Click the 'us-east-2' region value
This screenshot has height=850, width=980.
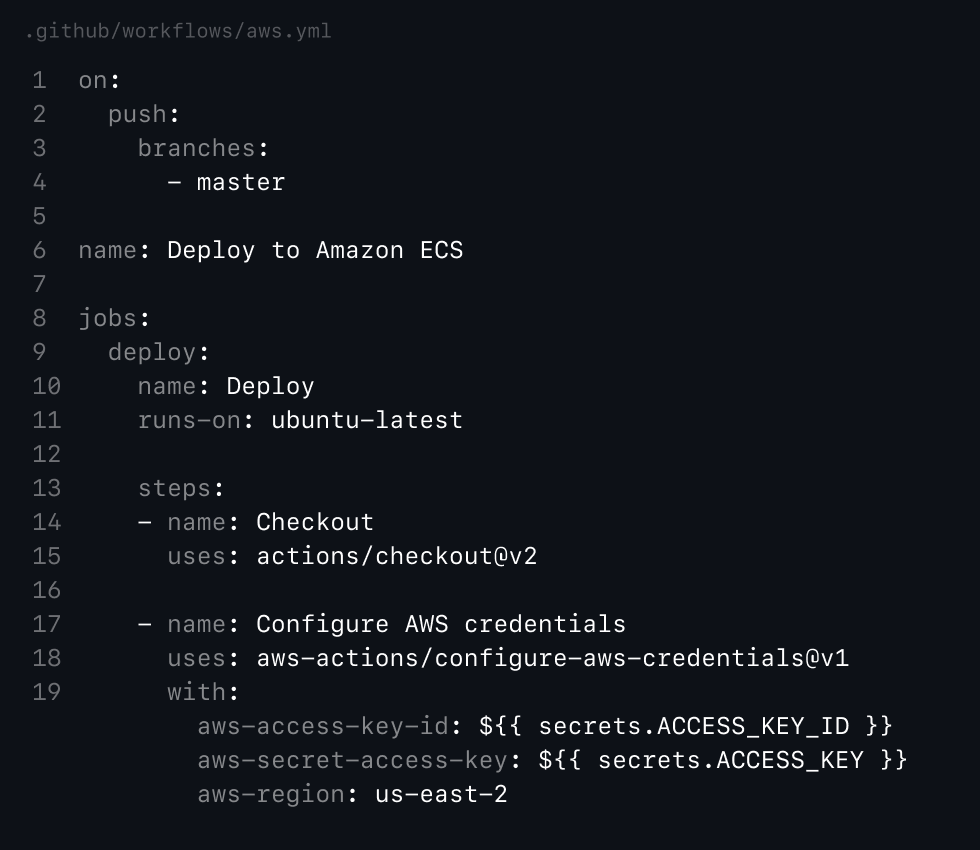click(441, 794)
